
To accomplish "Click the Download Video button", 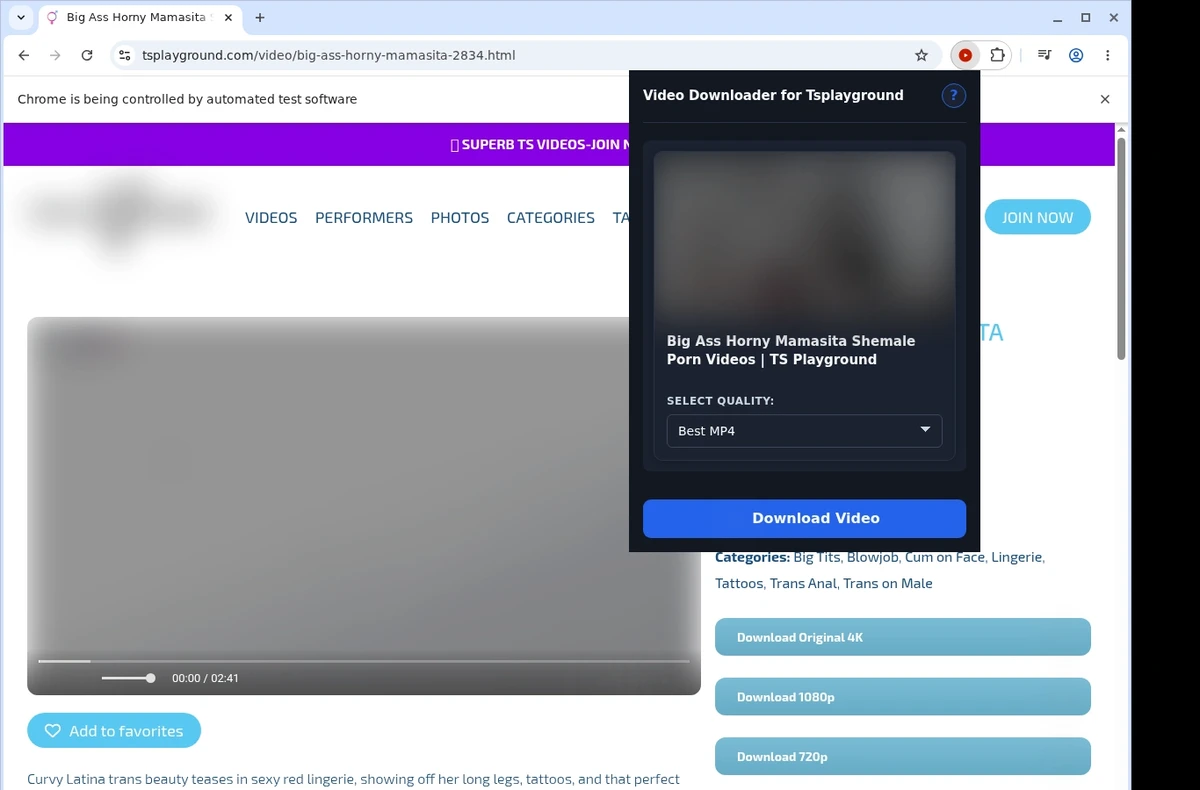I will pyautogui.click(x=804, y=518).
